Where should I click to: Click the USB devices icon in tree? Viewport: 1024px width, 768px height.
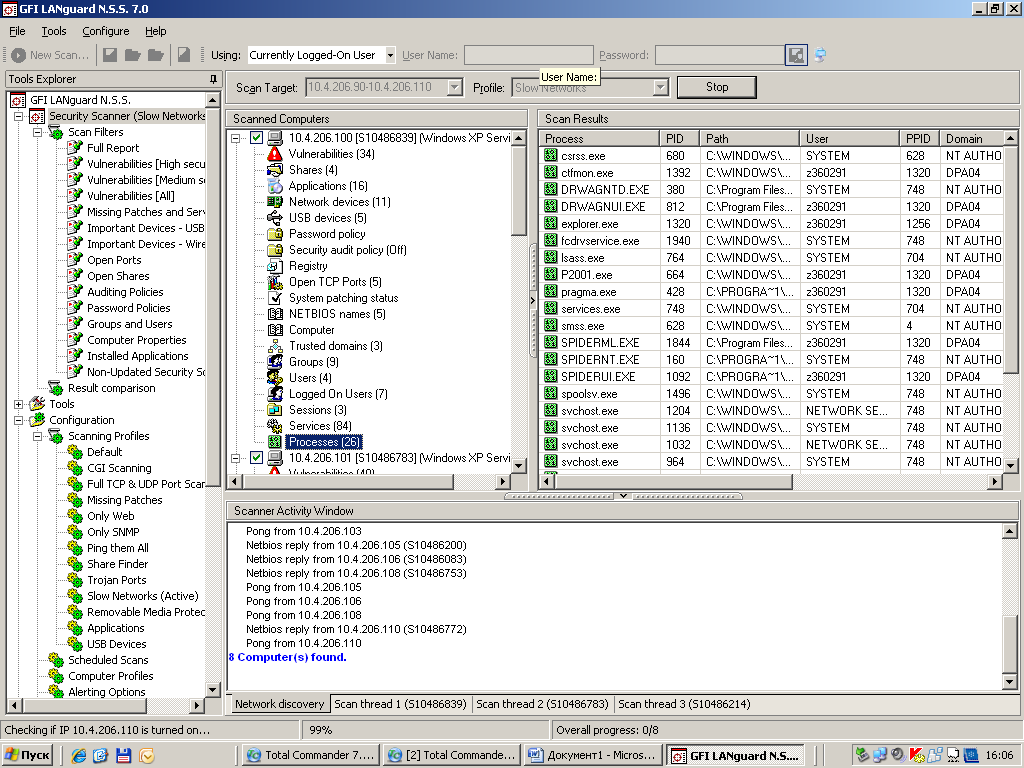pyautogui.click(x=275, y=218)
